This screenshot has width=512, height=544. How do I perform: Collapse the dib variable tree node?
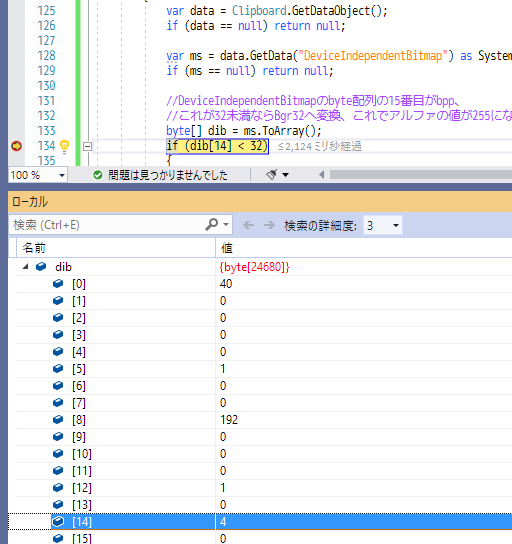coord(25,267)
